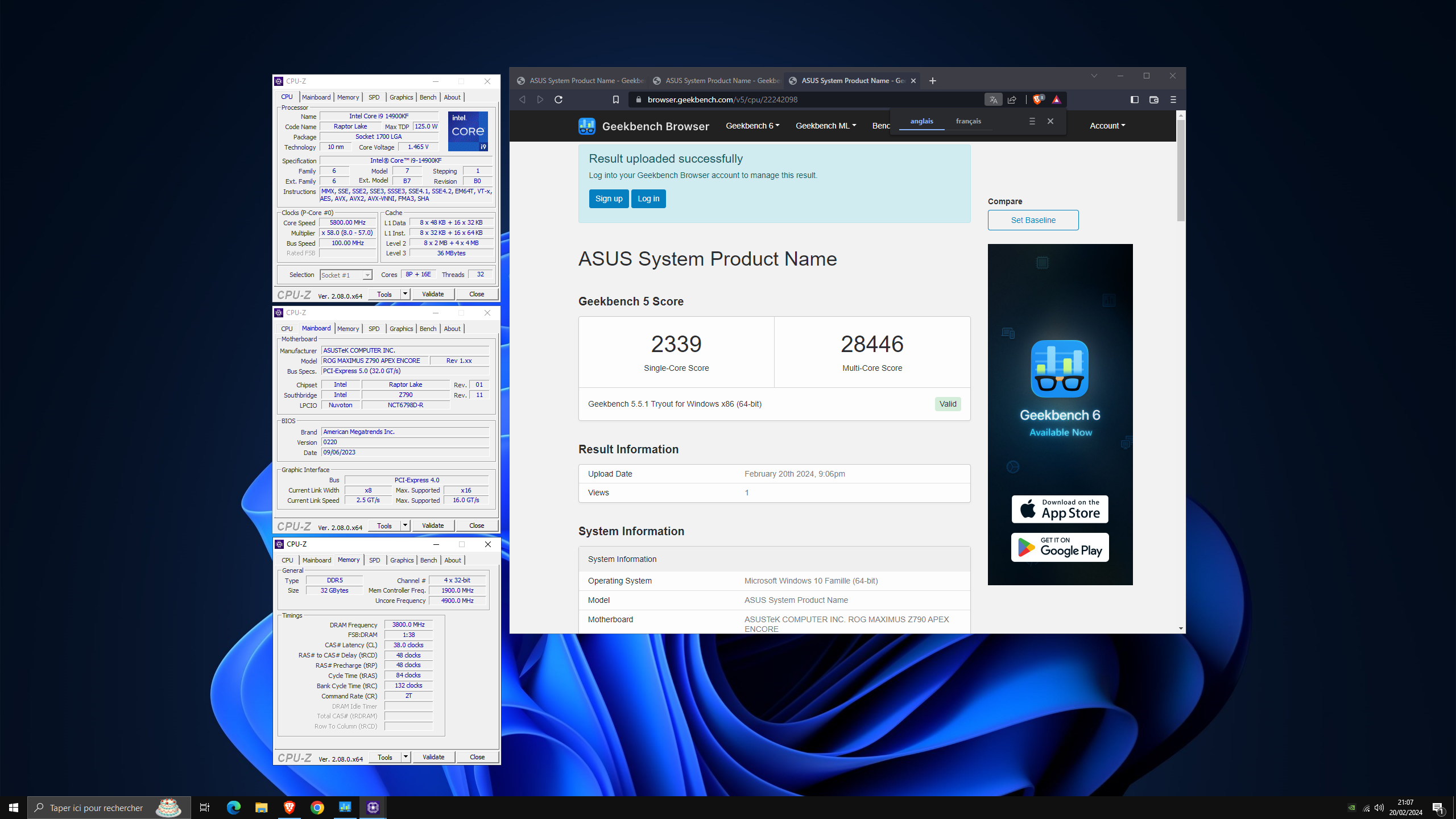
Task: Open File Explorer from taskbar
Action: [x=261, y=808]
